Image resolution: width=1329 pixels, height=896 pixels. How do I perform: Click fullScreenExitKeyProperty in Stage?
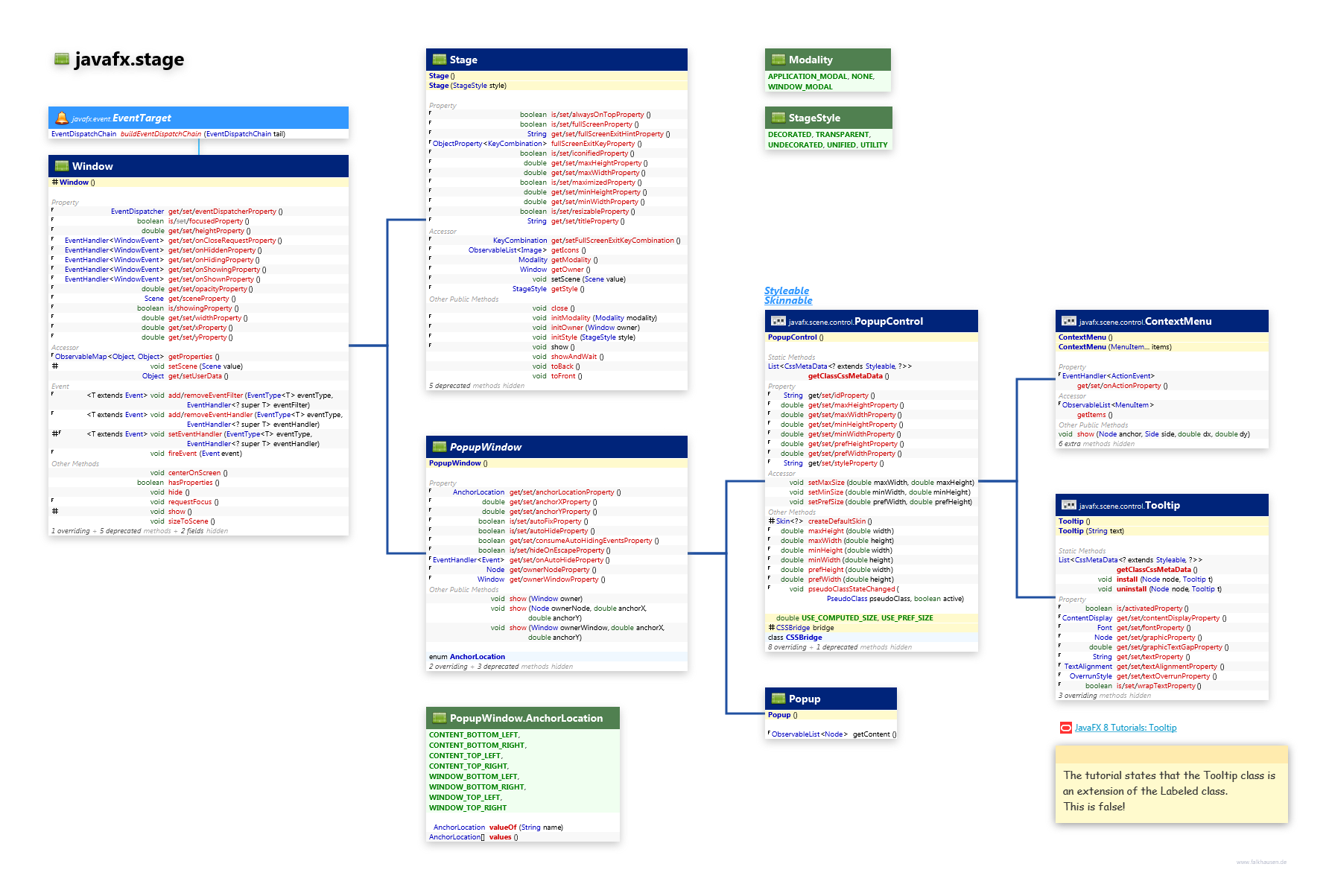click(593, 144)
